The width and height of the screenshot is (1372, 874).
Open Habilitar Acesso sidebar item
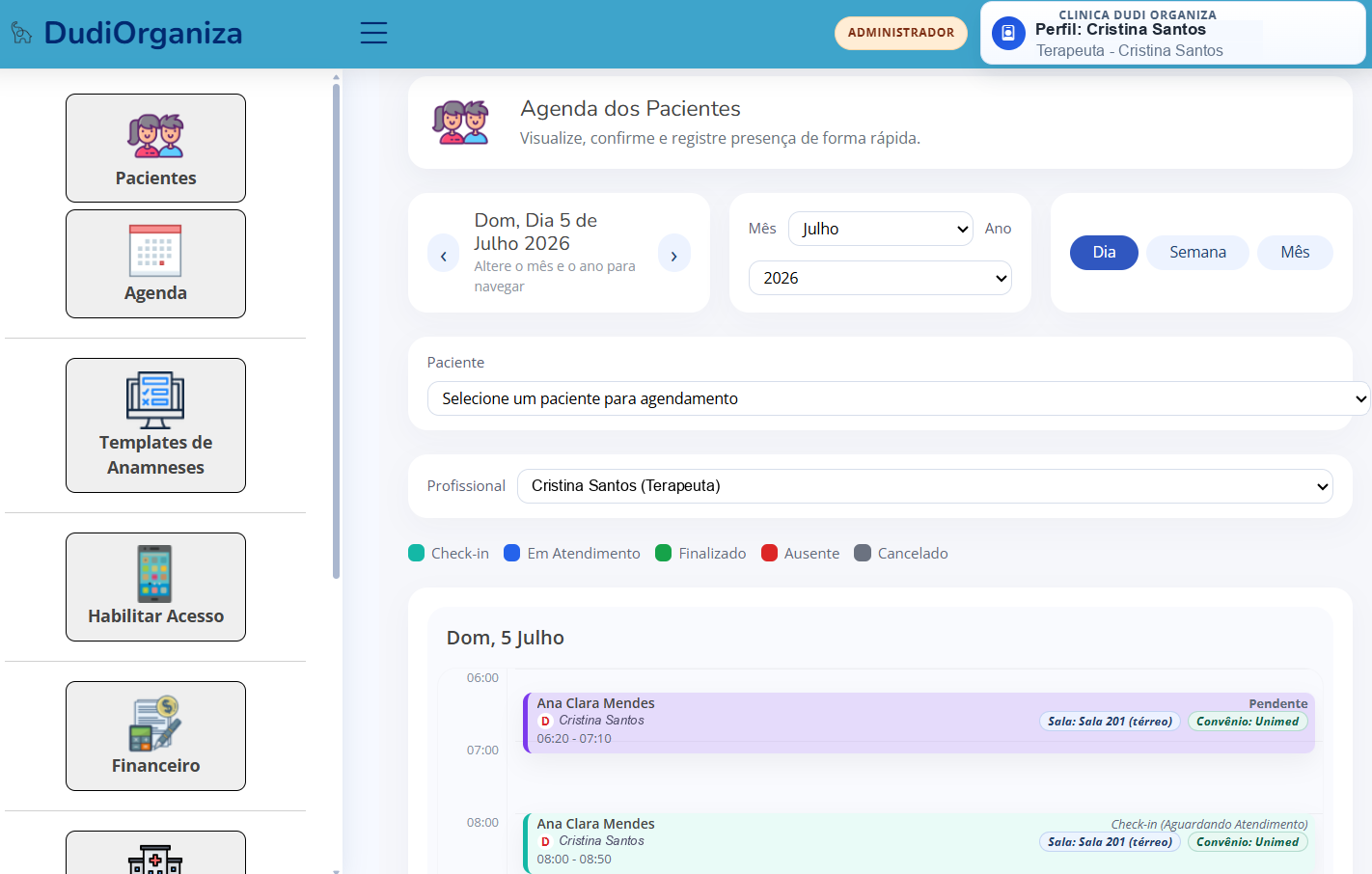point(155,587)
